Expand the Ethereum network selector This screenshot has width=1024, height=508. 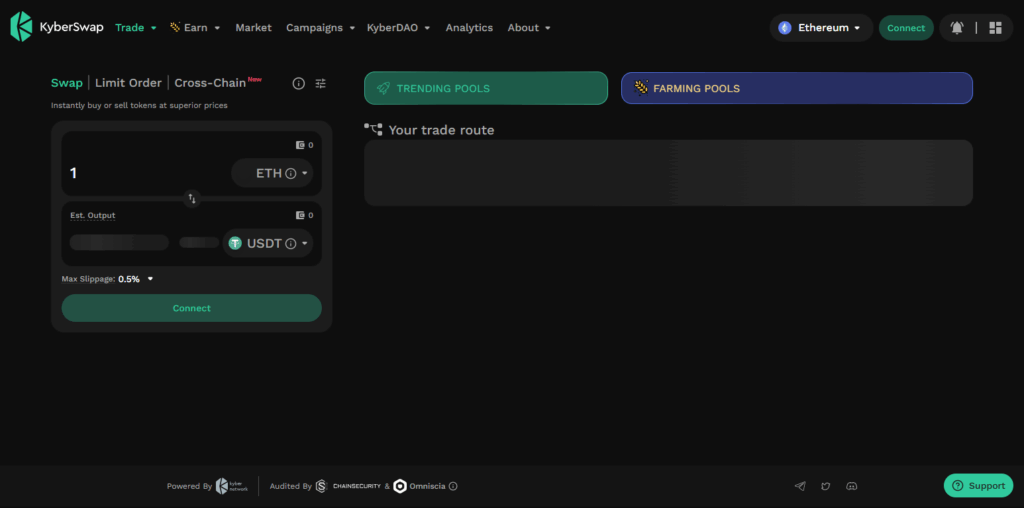pos(820,28)
